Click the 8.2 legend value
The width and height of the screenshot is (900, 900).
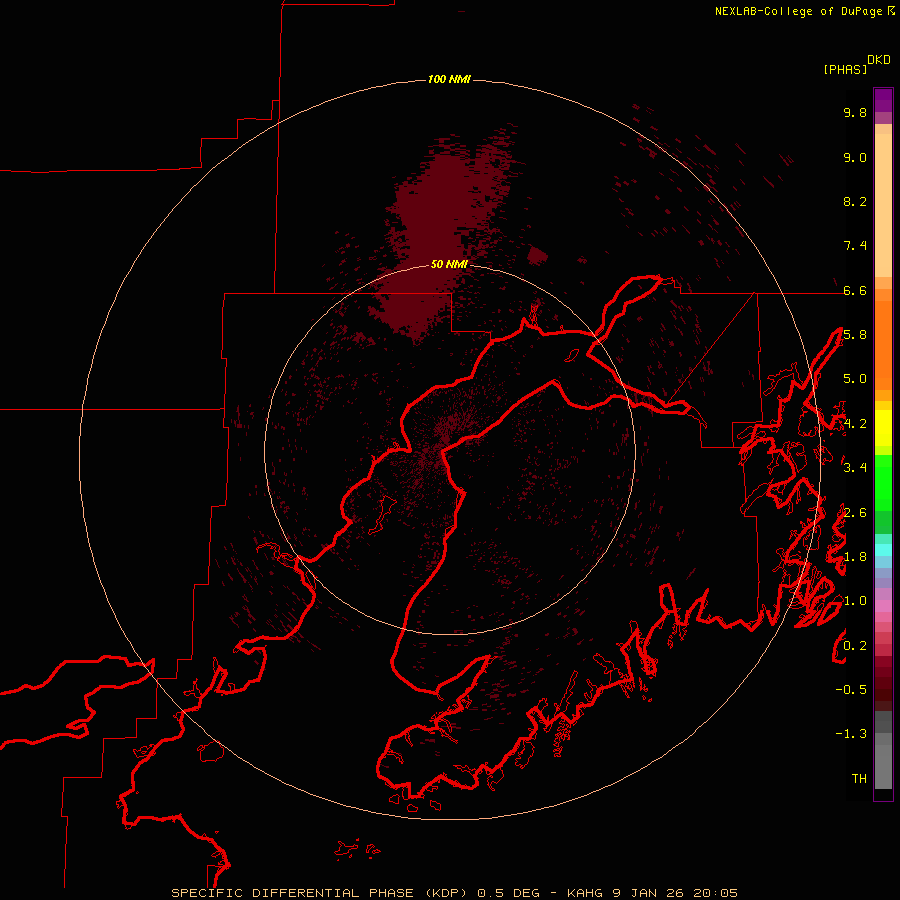(855, 201)
